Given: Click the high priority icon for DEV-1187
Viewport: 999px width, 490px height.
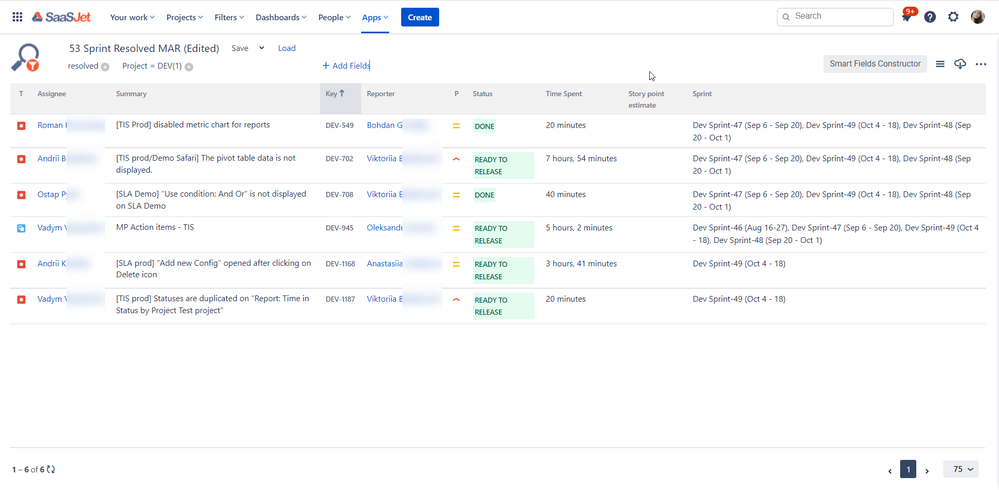Looking at the screenshot, I should pos(456,299).
